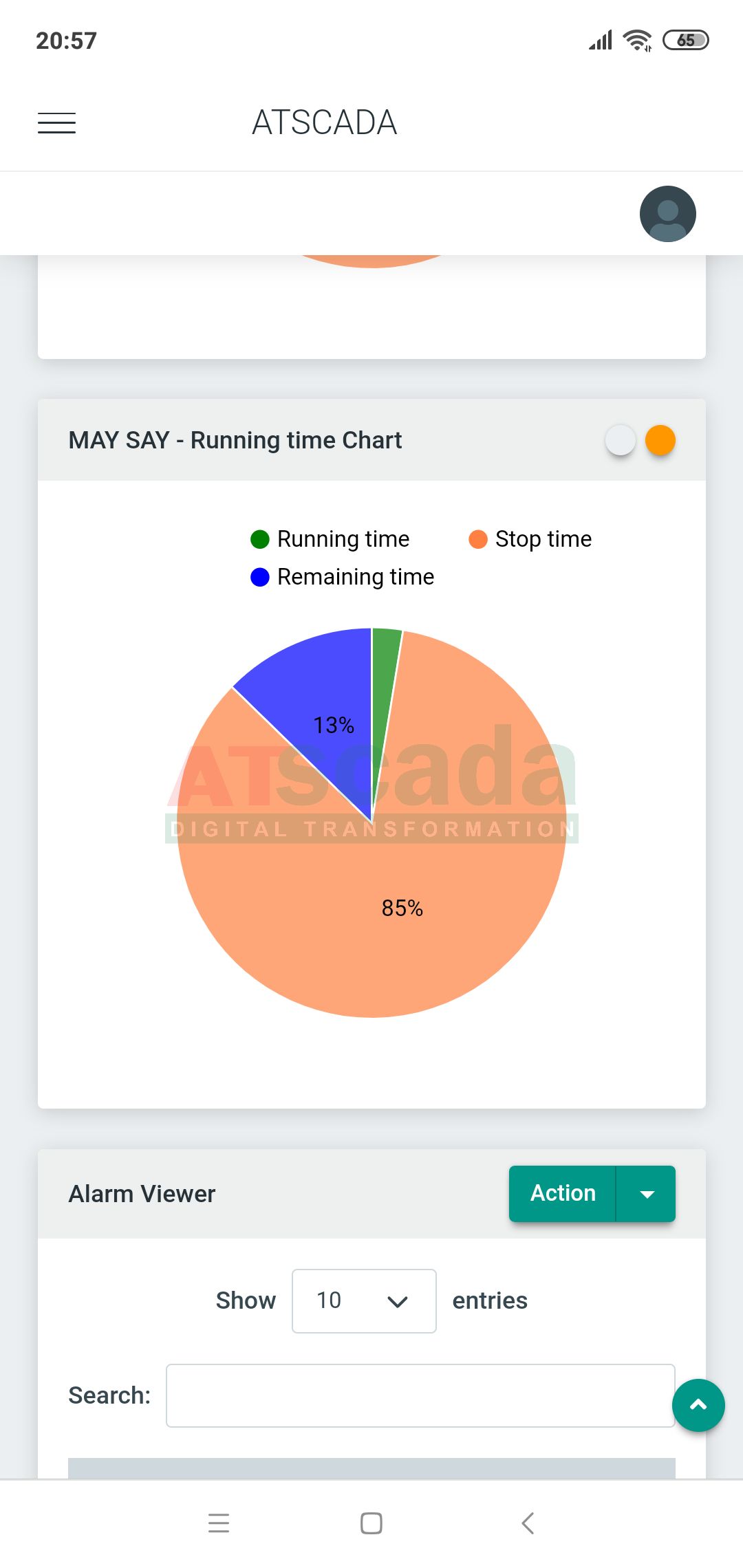The width and height of the screenshot is (743, 1568).
Task: Open Android recent apps menu icon
Action: click(219, 1523)
